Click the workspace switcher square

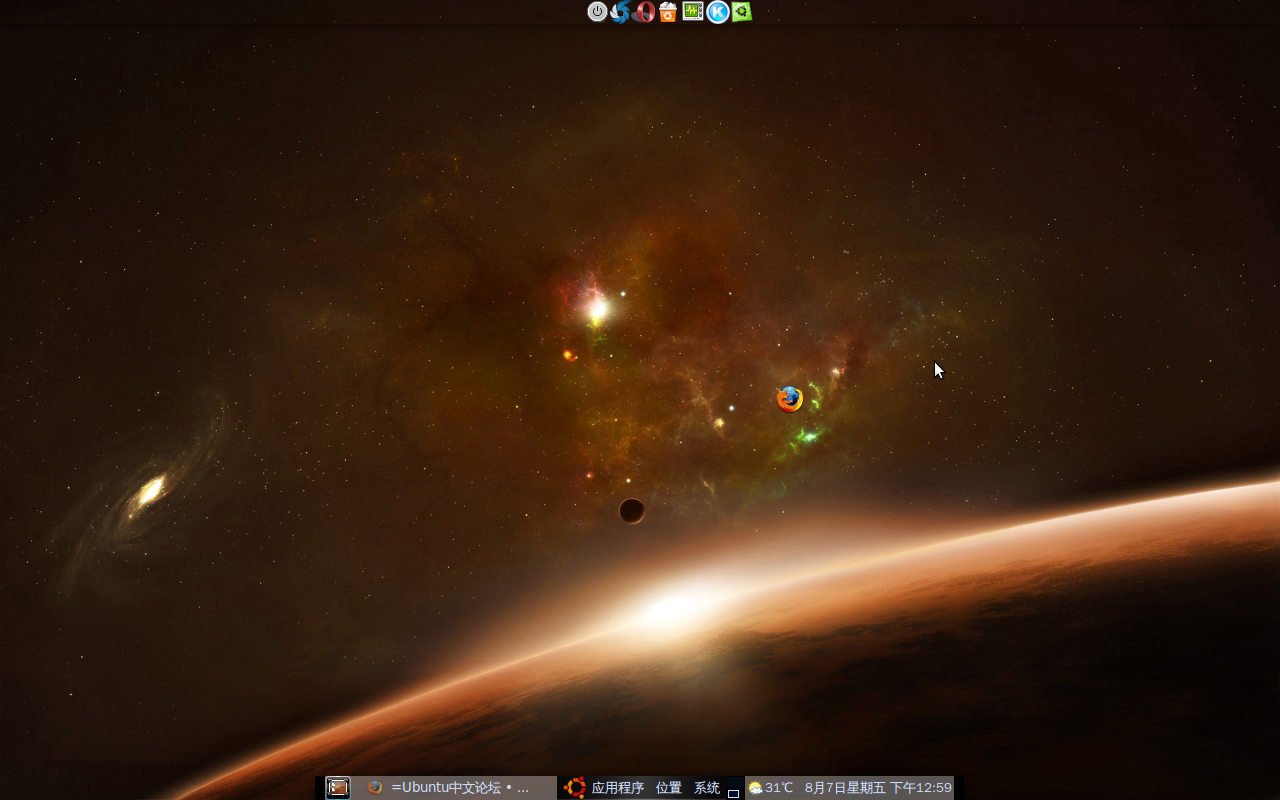(733, 793)
